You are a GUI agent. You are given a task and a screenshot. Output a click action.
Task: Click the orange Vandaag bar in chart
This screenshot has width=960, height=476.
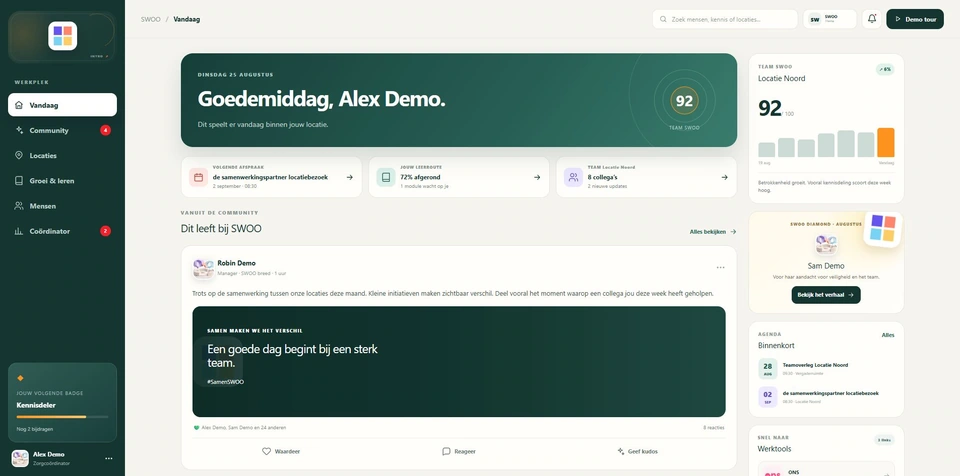885,142
